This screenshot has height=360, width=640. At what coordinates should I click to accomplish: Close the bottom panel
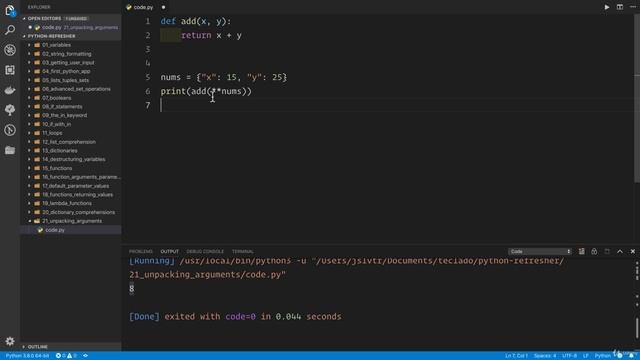point(633,251)
